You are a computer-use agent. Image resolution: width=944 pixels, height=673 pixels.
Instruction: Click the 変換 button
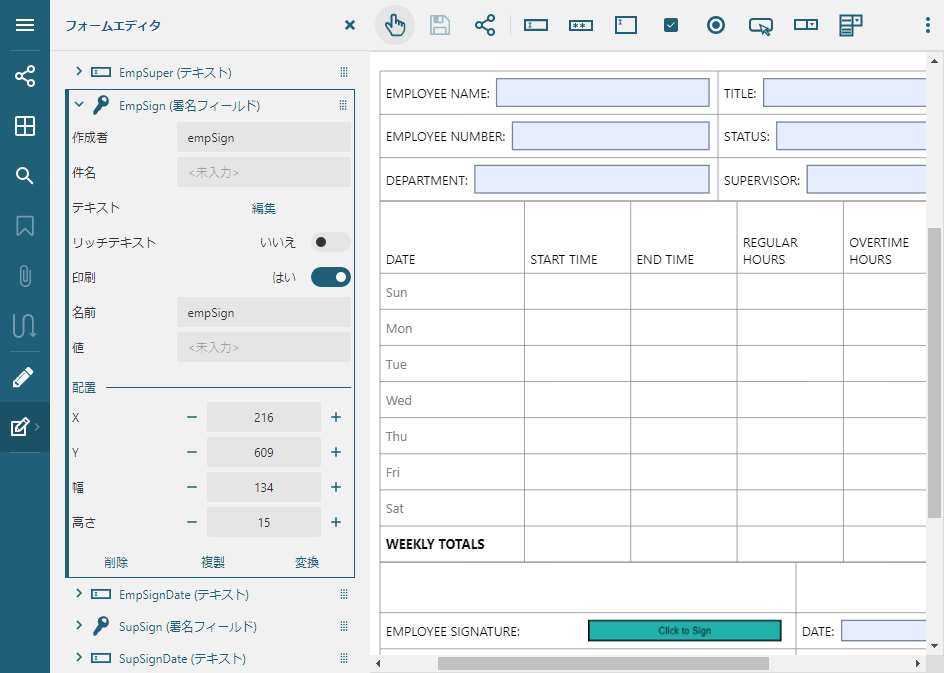point(307,562)
